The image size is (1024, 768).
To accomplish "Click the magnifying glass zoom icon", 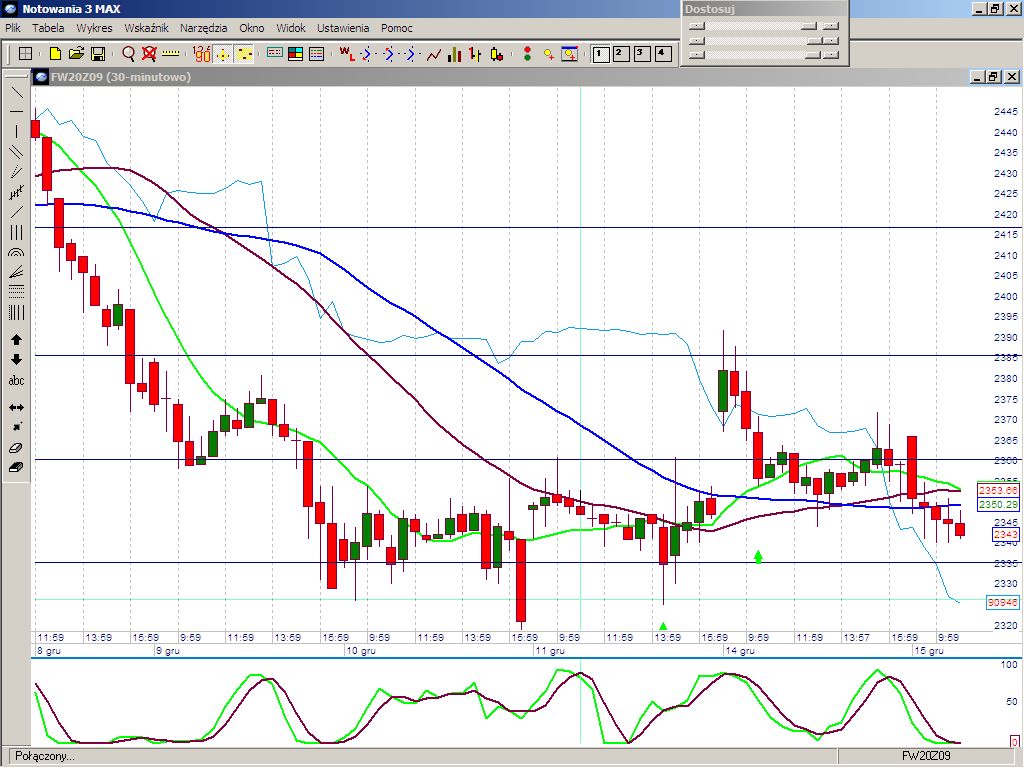I will pos(128,54).
